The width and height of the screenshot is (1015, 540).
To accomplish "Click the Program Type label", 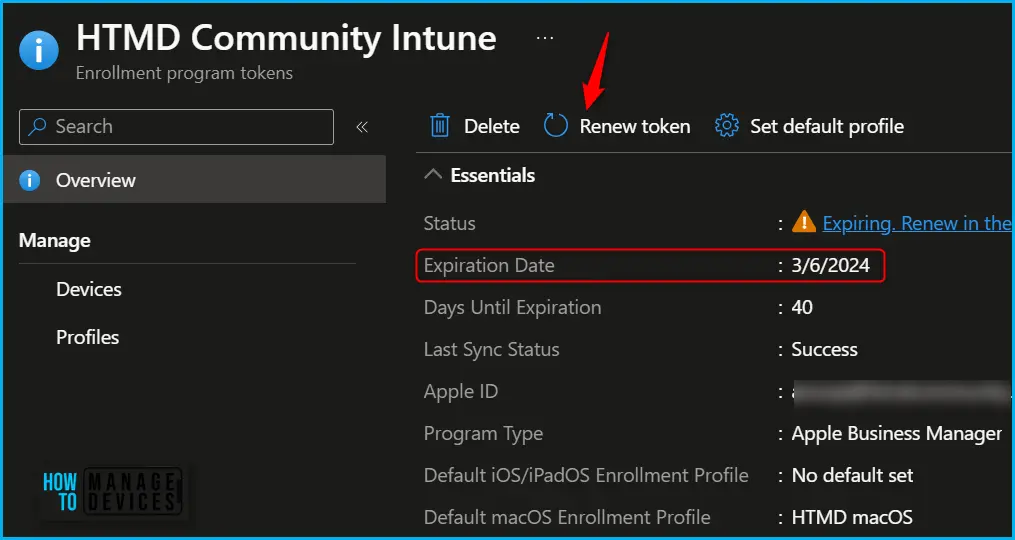I will coord(483,434).
